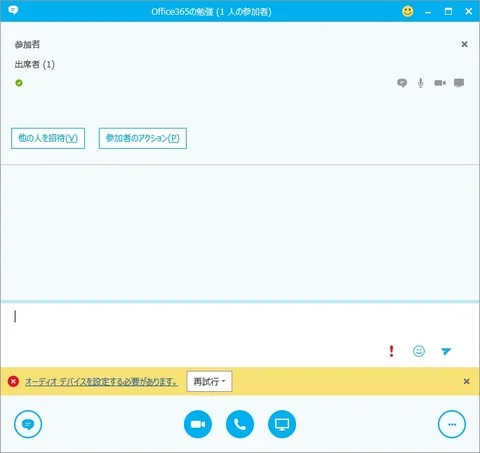The image size is (480, 453).
Task: Set high importance with red exclamation icon
Action: click(x=392, y=351)
